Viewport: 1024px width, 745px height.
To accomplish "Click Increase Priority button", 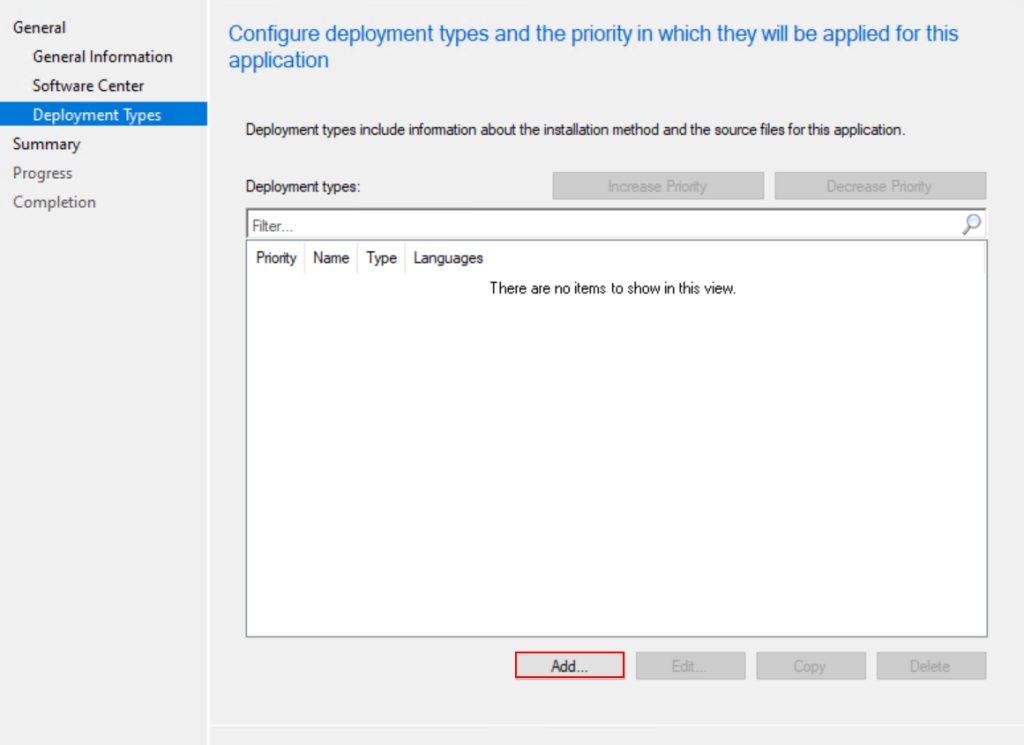I will coord(657,186).
